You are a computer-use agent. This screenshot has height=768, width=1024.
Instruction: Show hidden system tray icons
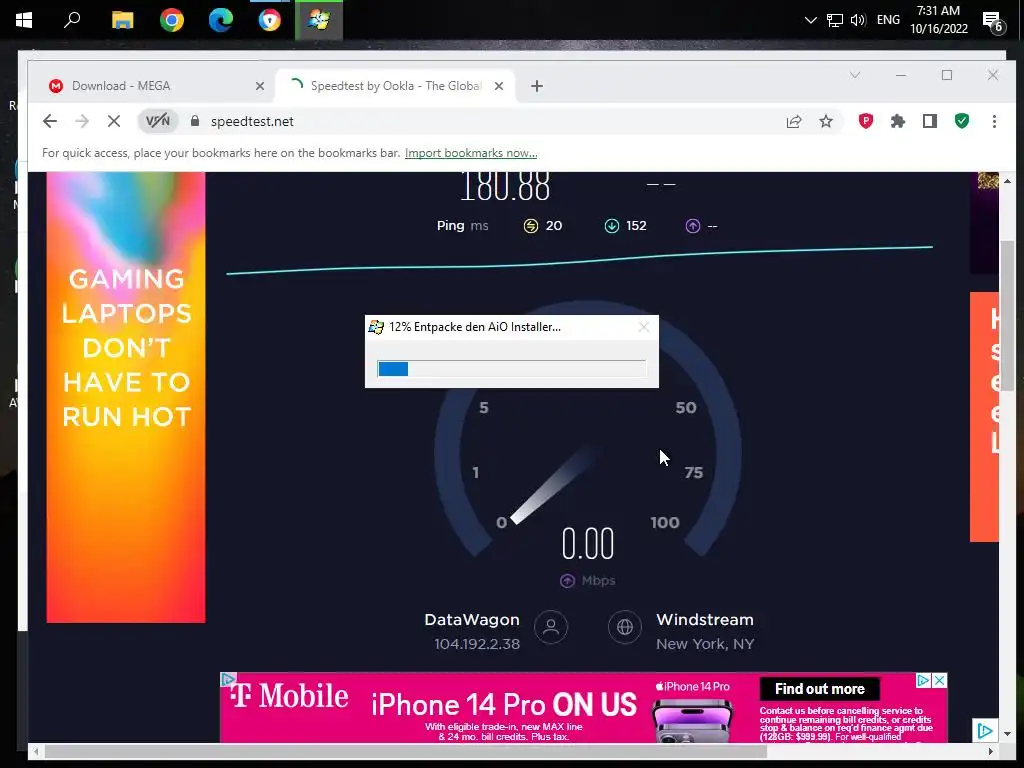coord(810,20)
